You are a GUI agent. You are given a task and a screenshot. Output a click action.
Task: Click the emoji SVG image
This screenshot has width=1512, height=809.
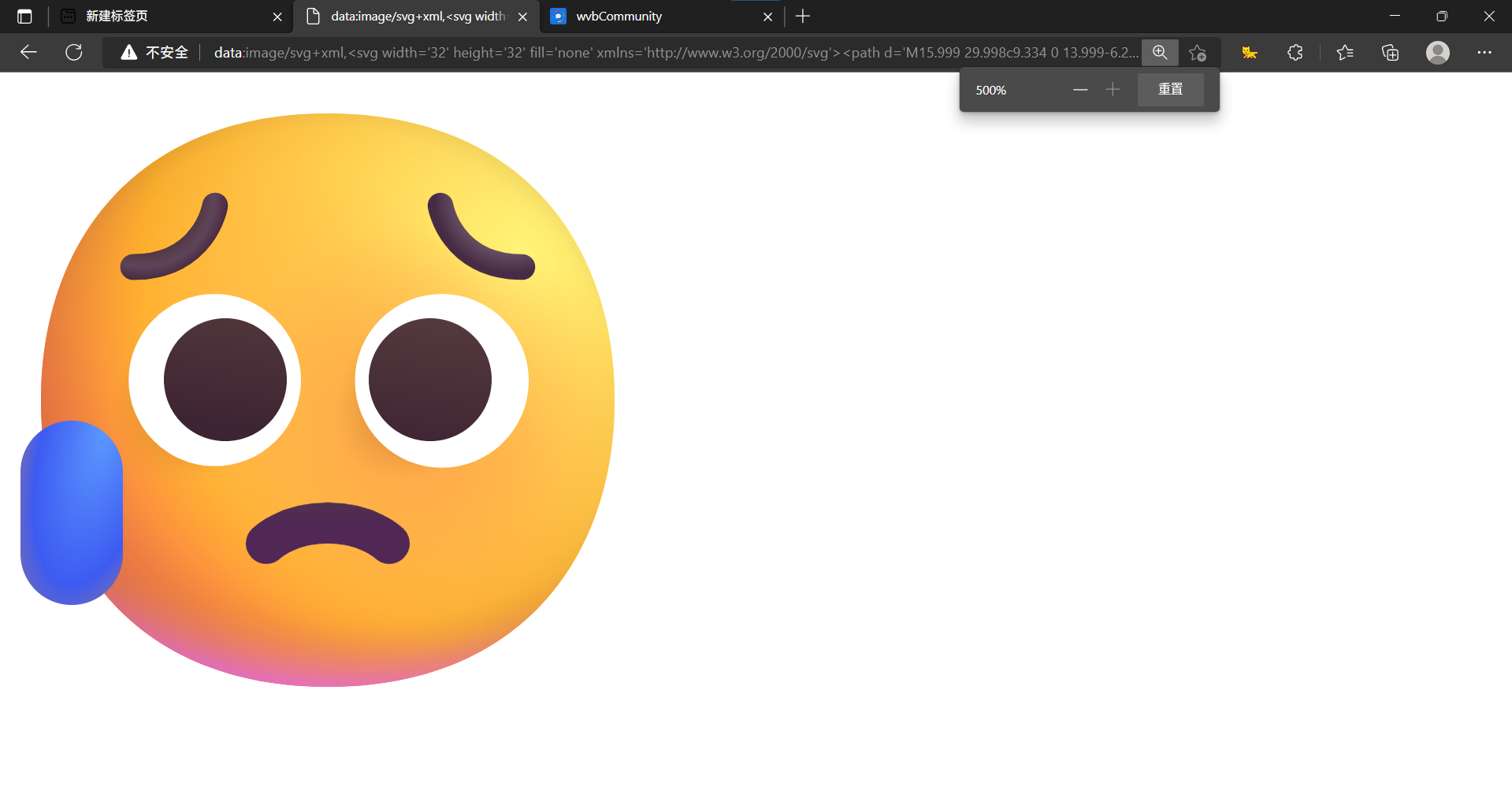pyautogui.click(x=318, y=399)
